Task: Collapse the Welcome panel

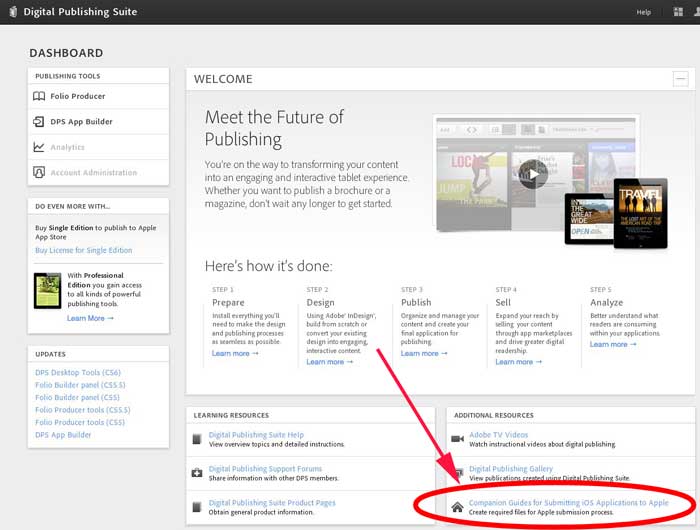Action: coord(681,79)
